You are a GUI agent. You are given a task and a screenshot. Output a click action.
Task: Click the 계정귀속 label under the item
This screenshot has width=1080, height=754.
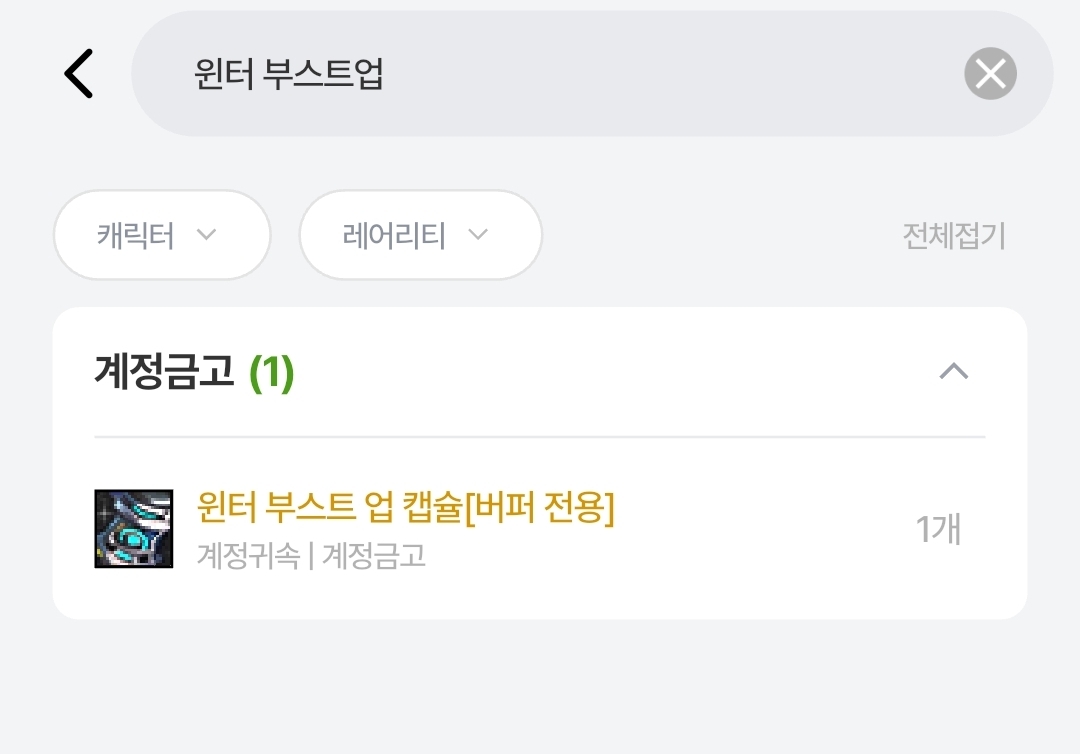(248, 556)
